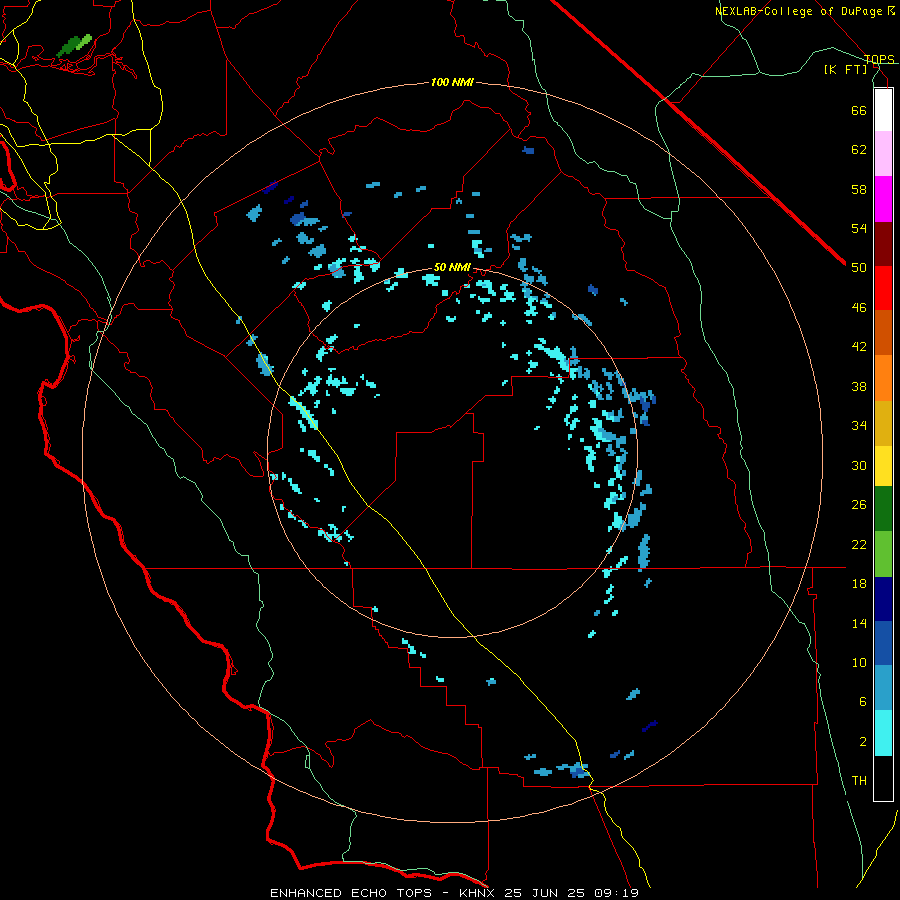Click the orange 38 kft legend swatch
The height and width of the screenshot is (900, 900).
point(883,378)
